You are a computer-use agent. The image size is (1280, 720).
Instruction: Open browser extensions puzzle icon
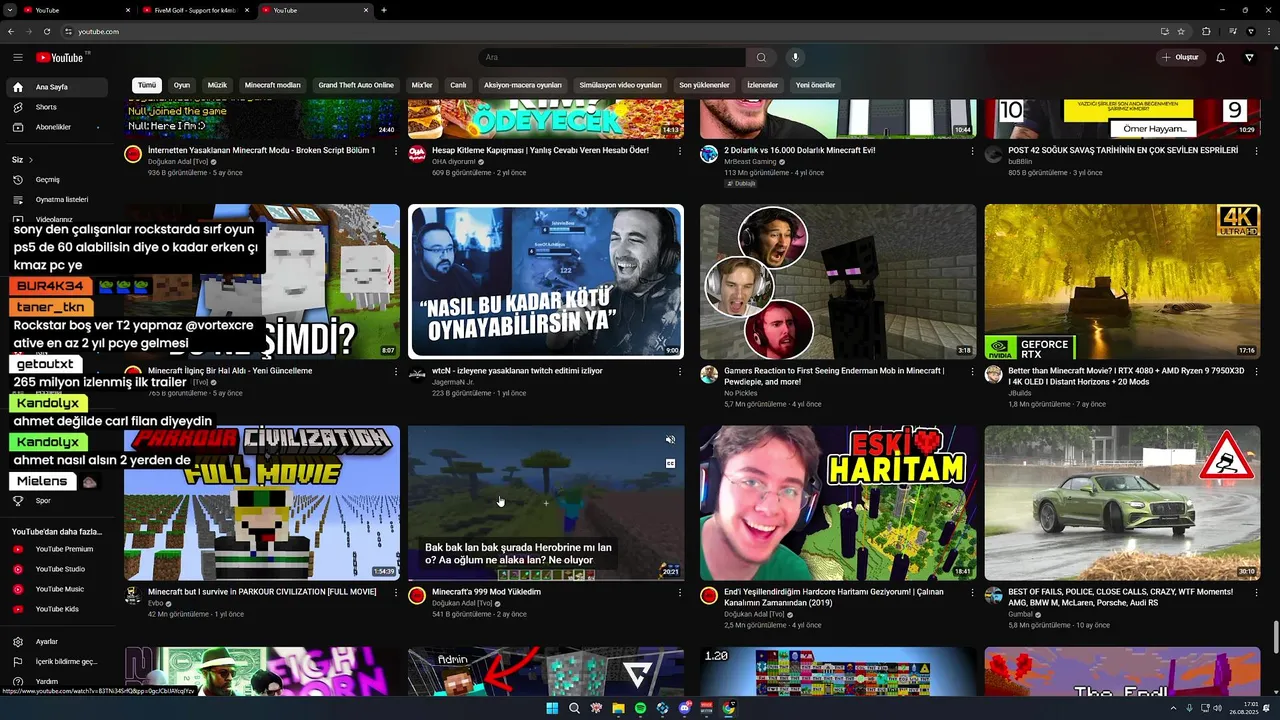1206,31
